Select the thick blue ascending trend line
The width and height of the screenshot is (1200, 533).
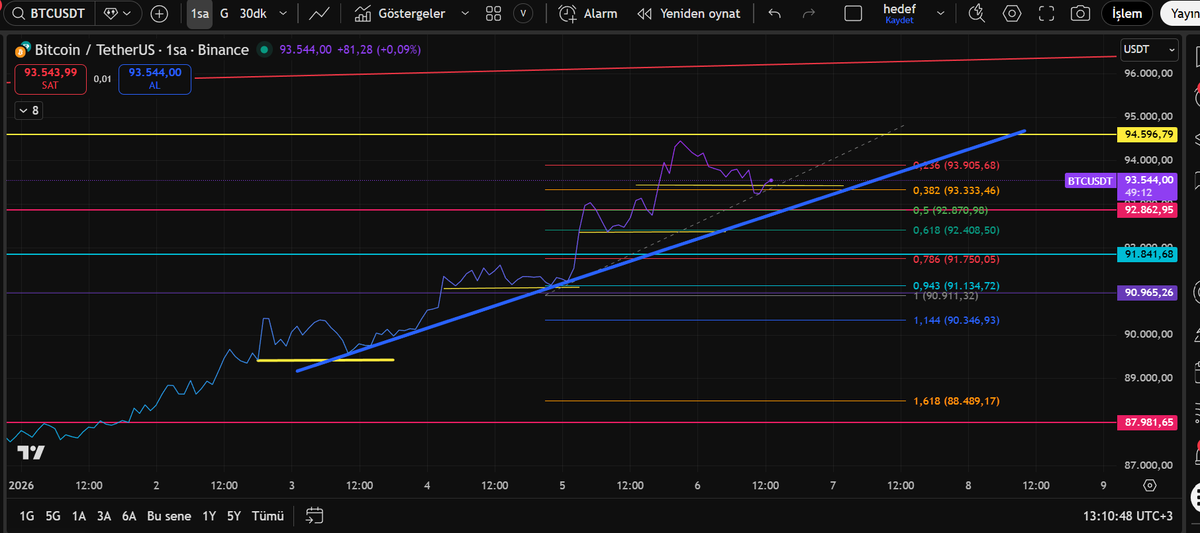click(x=660, y=251)
